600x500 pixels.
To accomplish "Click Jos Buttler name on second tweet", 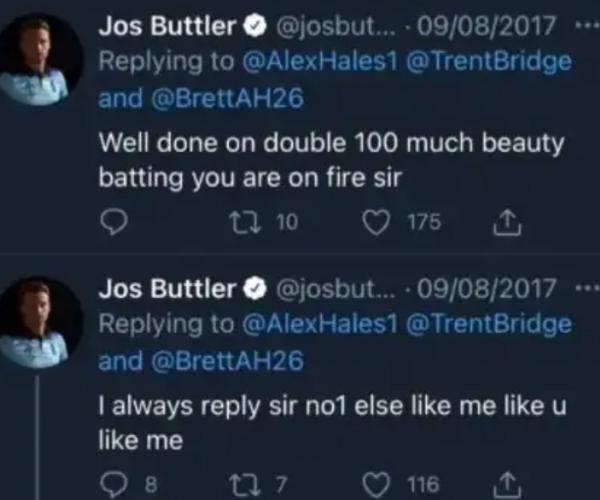I will click(x=165, y=290).
